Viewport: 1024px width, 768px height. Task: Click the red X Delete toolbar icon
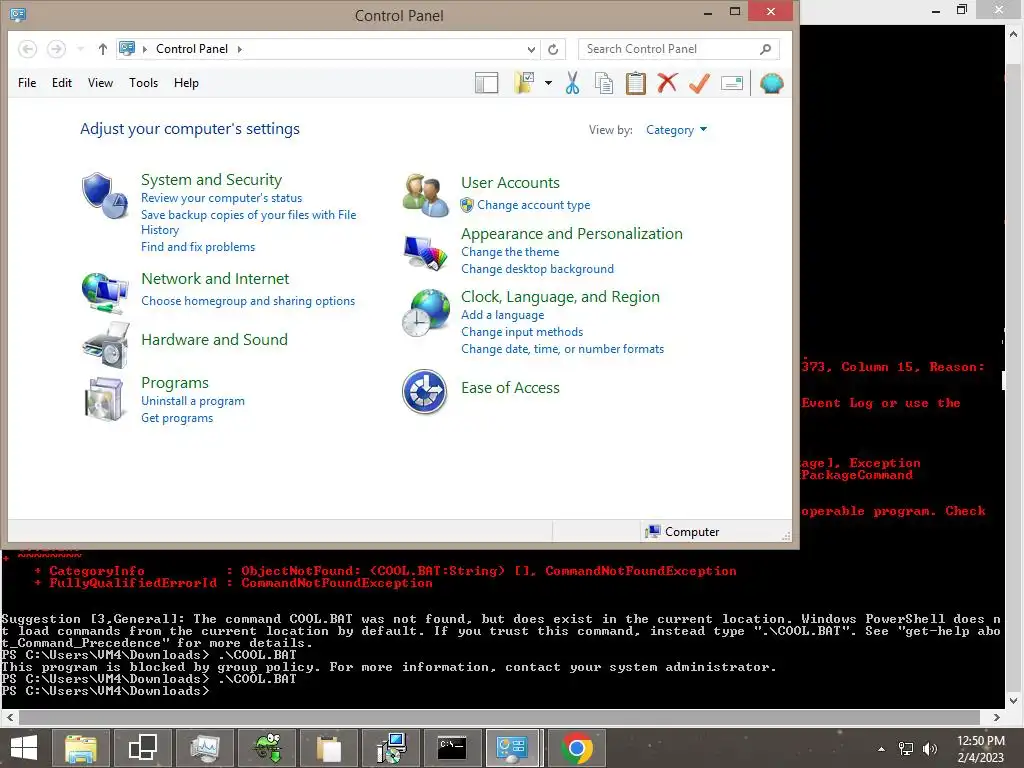(667, 83)
